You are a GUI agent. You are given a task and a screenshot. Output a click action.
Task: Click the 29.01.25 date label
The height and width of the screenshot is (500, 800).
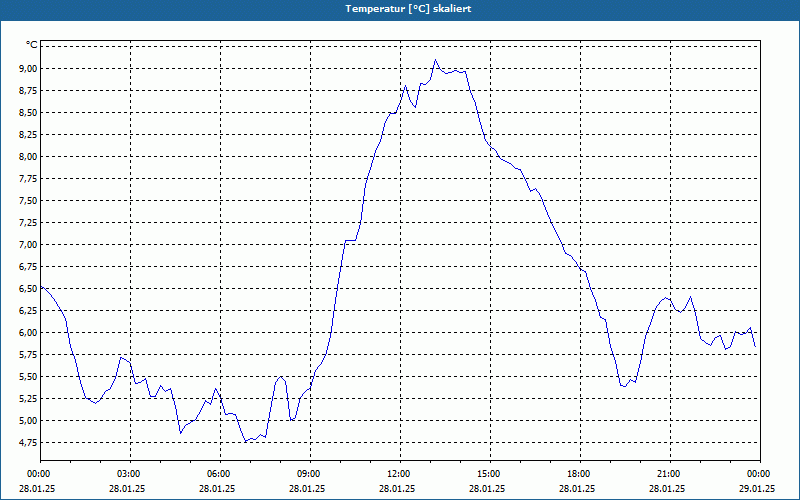tap(757, 488)
